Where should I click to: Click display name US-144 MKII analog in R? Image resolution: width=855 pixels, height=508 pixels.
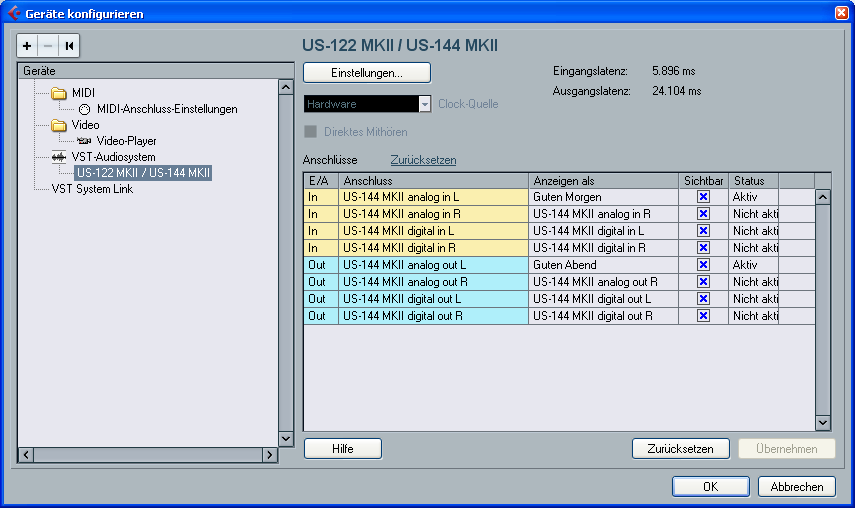click(604, 214)
